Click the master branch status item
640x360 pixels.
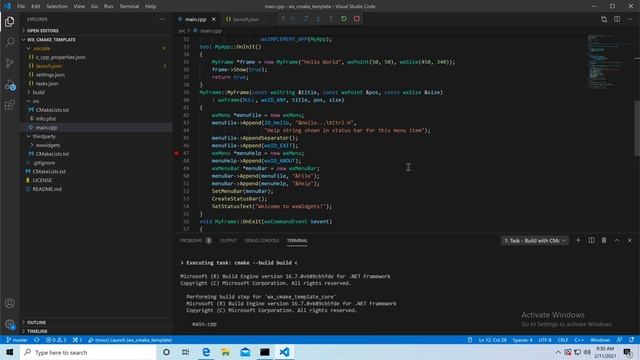pyautogui.click(x=17, y=340)
